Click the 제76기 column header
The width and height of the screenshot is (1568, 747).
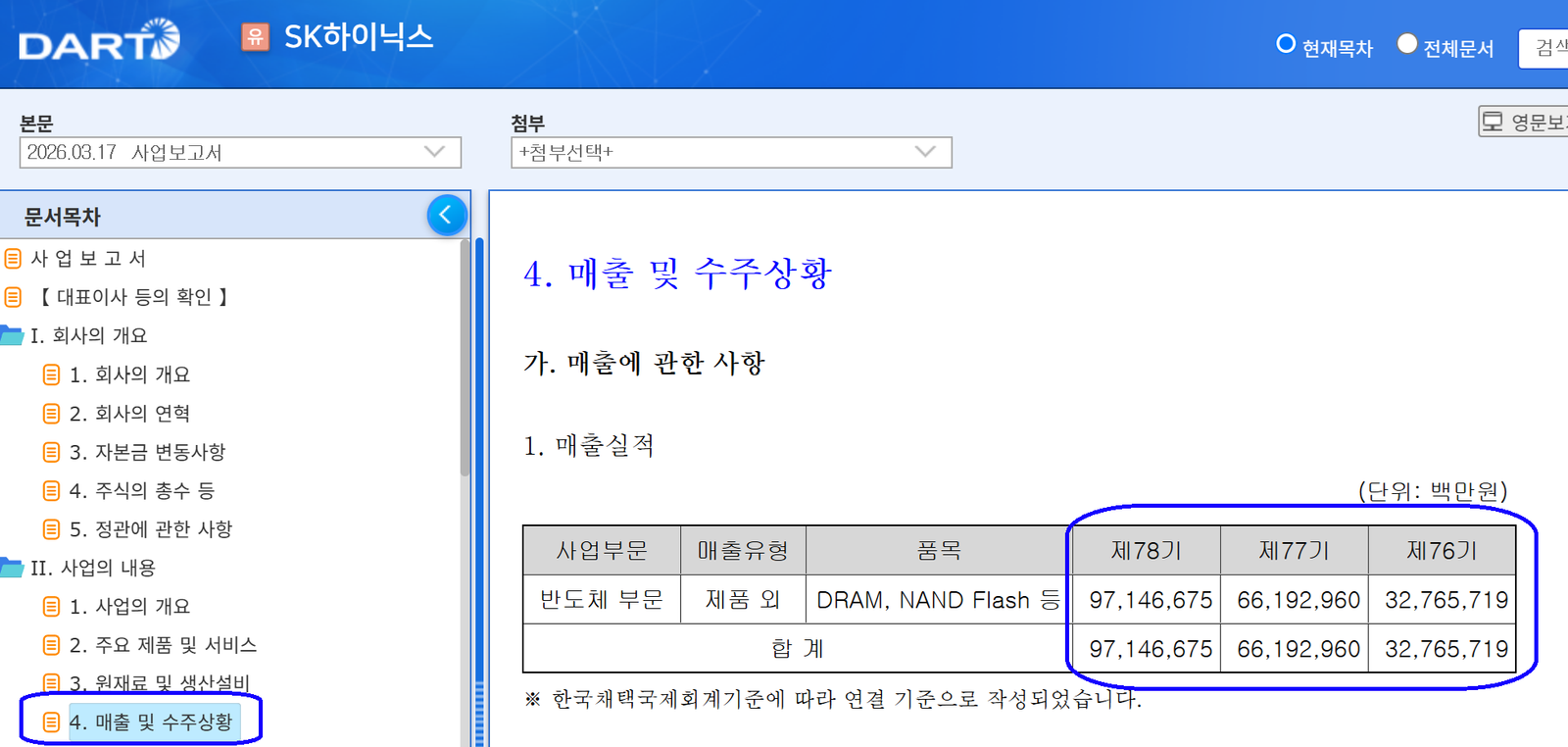[1443, 551]
